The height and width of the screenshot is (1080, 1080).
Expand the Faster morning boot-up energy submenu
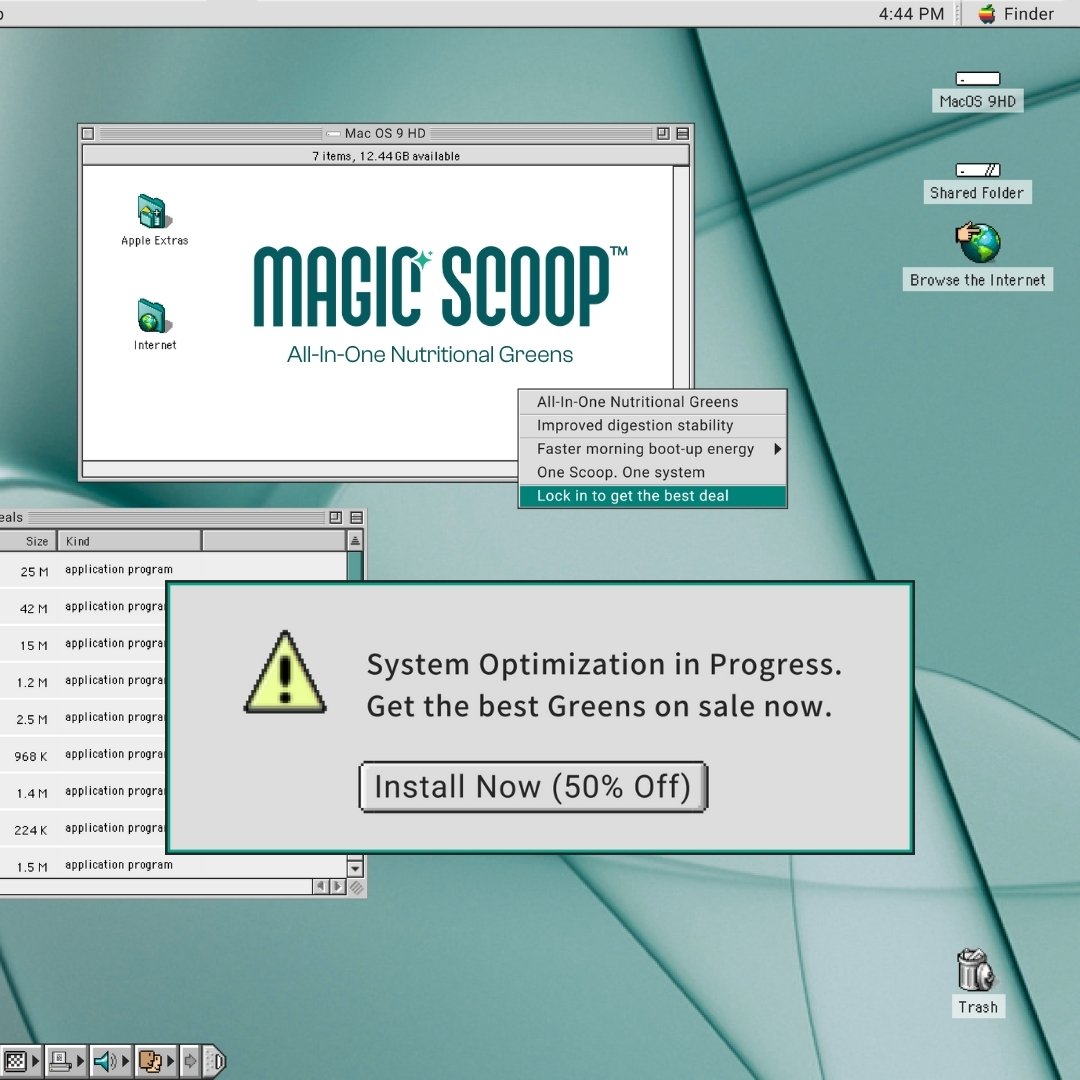point(652,449)
